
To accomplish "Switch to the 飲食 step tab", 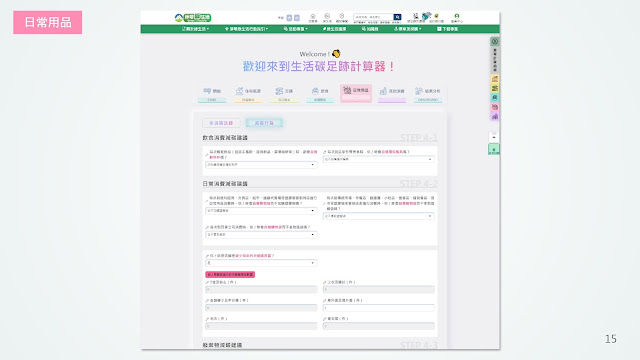I will [x=320, y=94].
